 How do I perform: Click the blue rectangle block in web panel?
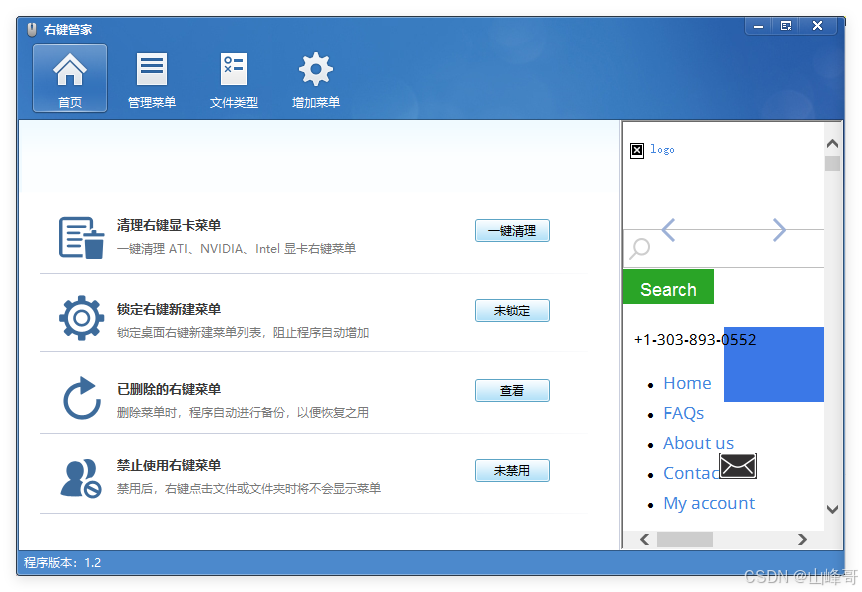pyautogui.click(x=773, y=364)
